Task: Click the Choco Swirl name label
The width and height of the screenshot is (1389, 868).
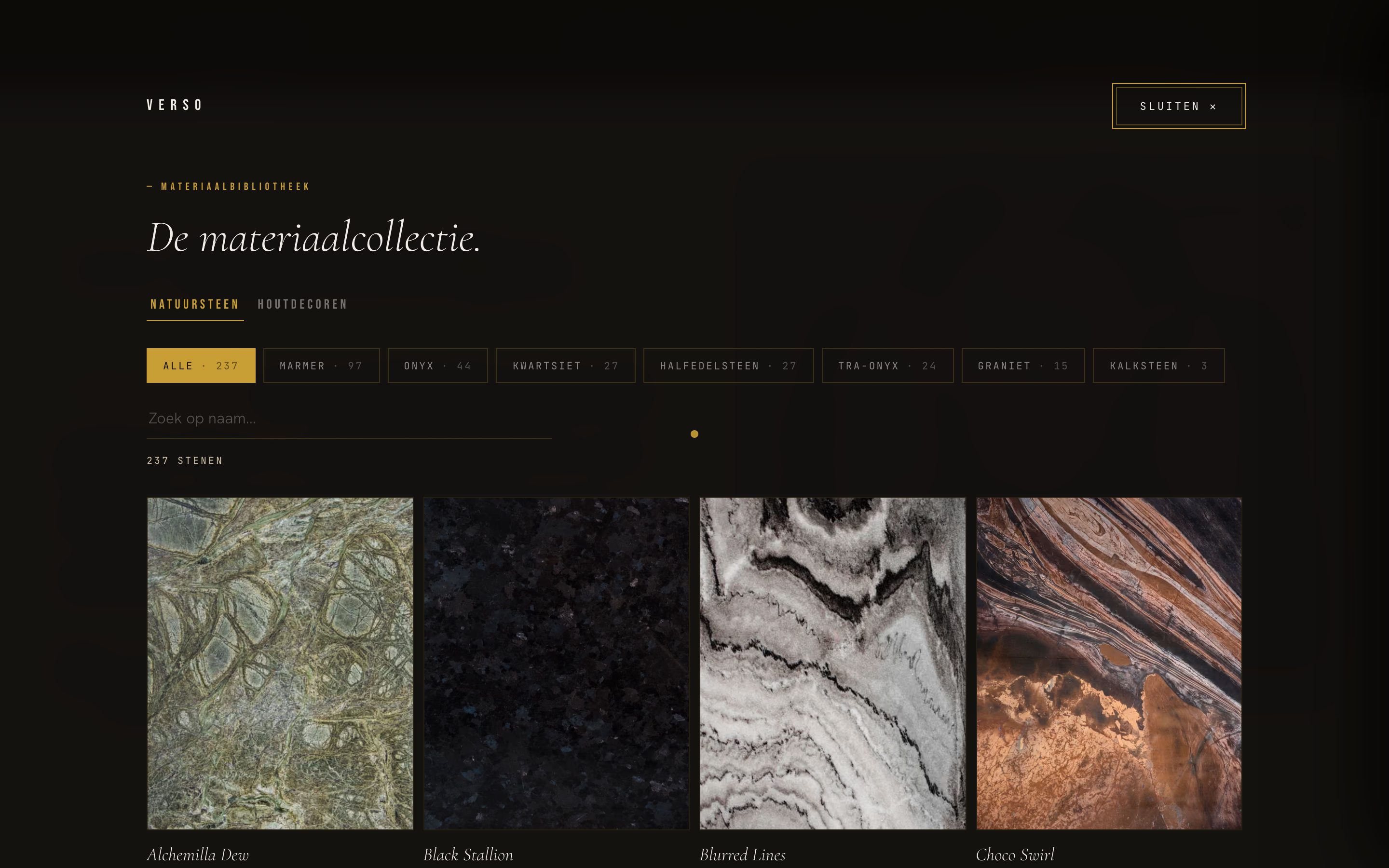Action: (x=1015, y=855)
